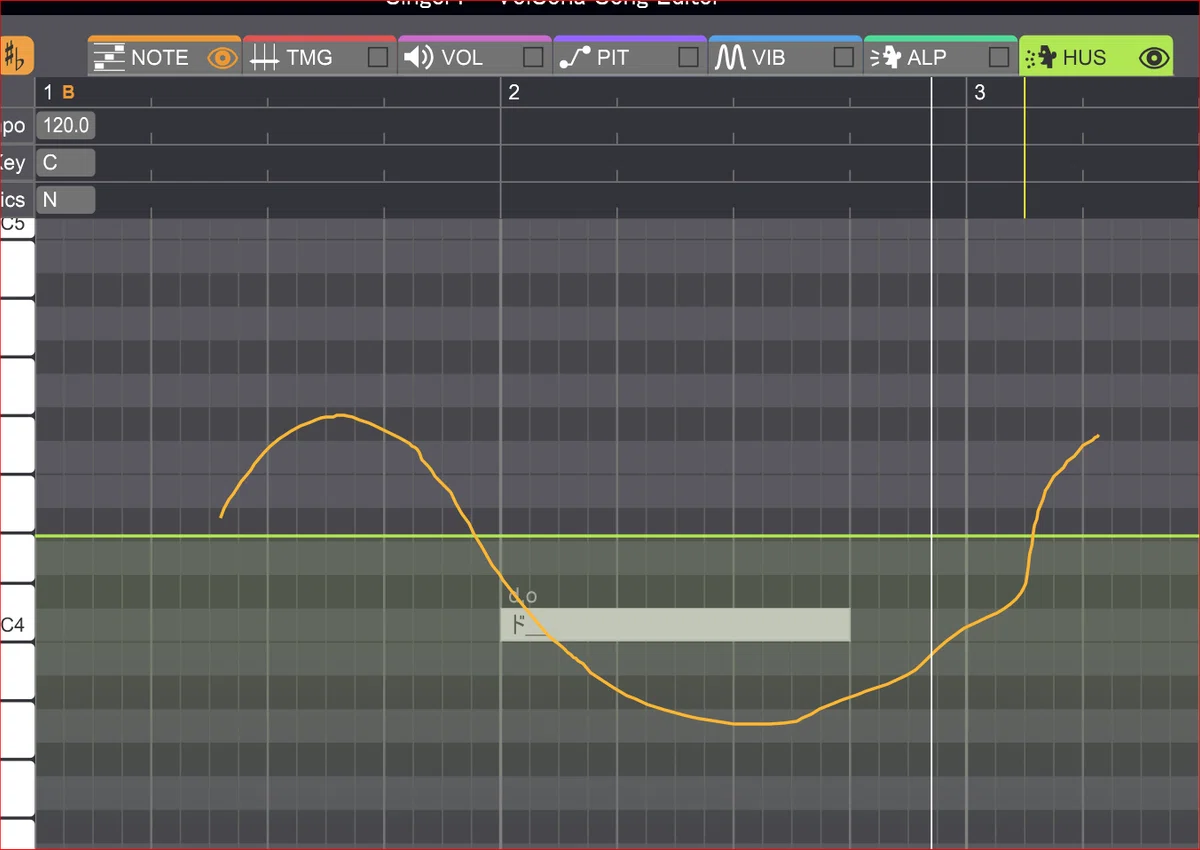The width and height of the screenshot is (1200, 850).
Task: Toggle the NOTE tab eye visibility
Action: pyautogui.click(x=222, y=58)
